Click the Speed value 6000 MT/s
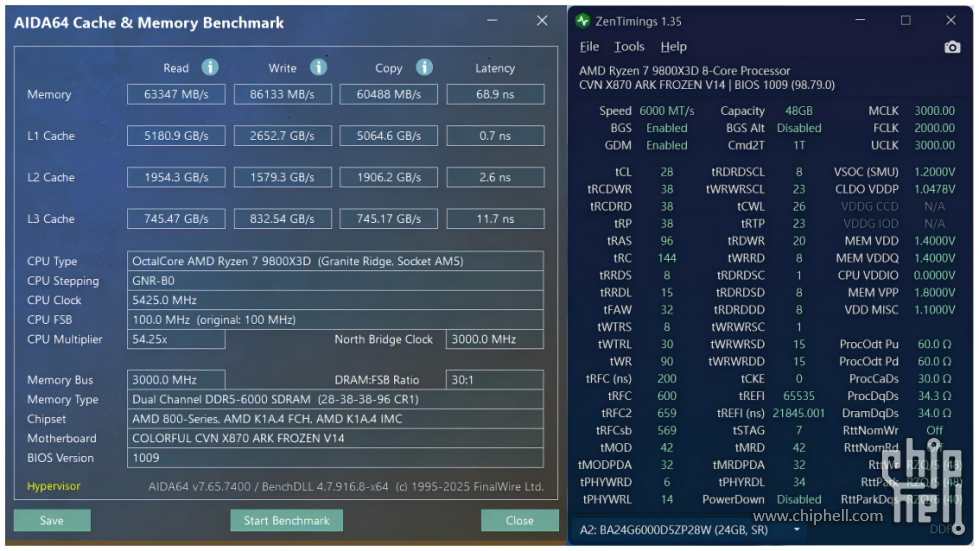The height and width of the screenshot is (551, 979). click(x=666, y=110)
